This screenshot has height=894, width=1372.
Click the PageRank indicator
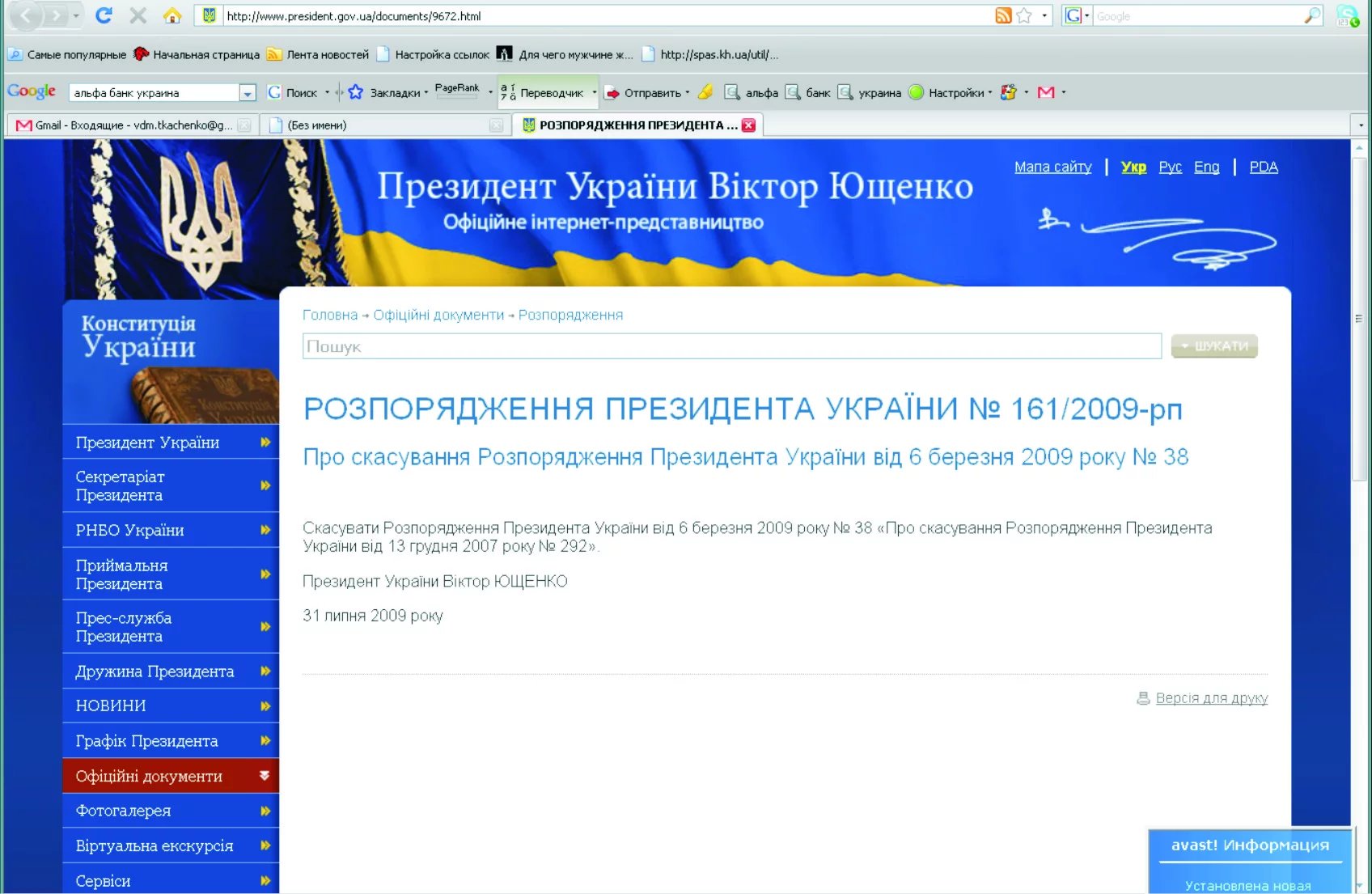457,91
